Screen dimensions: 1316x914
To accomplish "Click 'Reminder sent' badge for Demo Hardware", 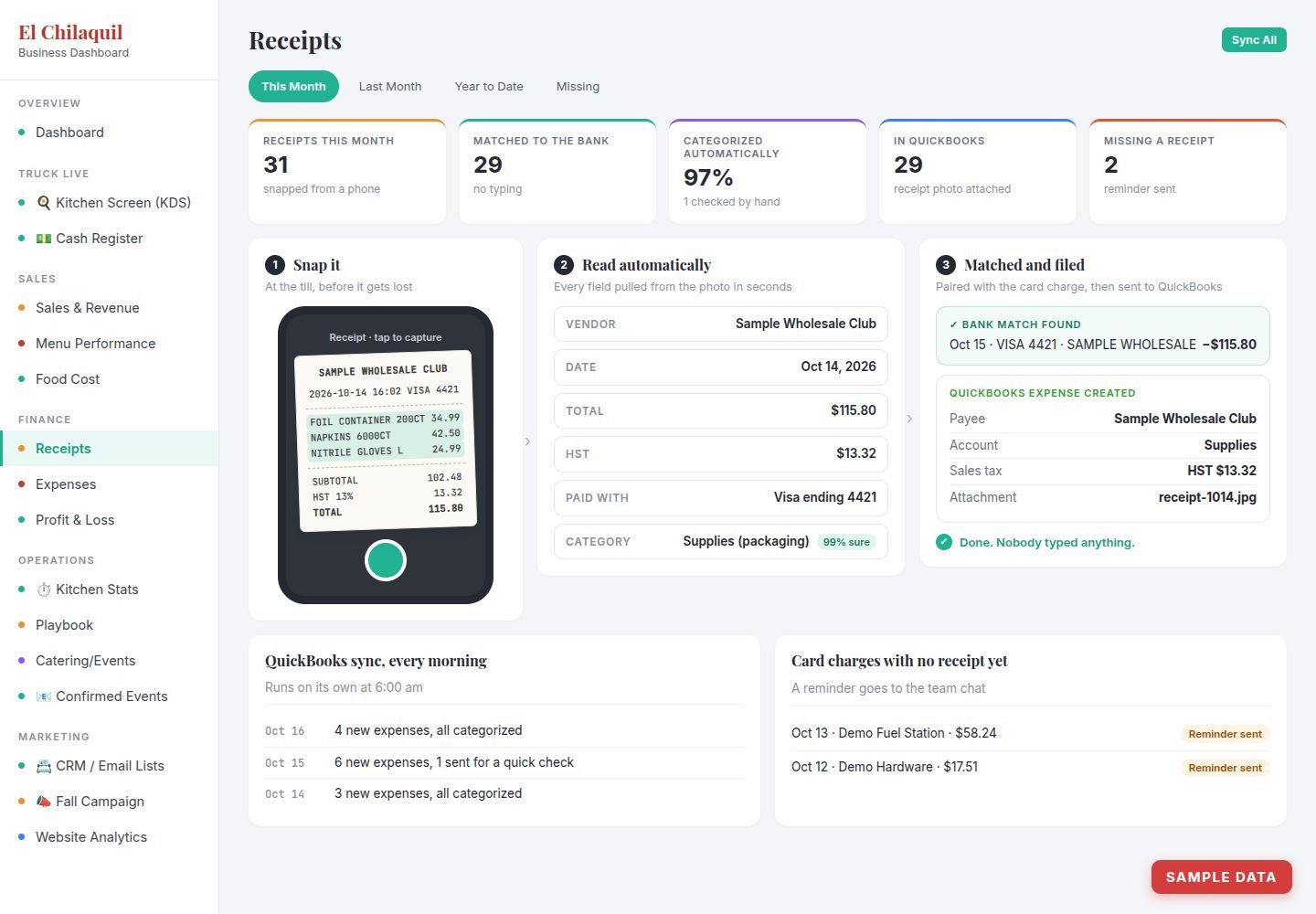I will 1225,768.
